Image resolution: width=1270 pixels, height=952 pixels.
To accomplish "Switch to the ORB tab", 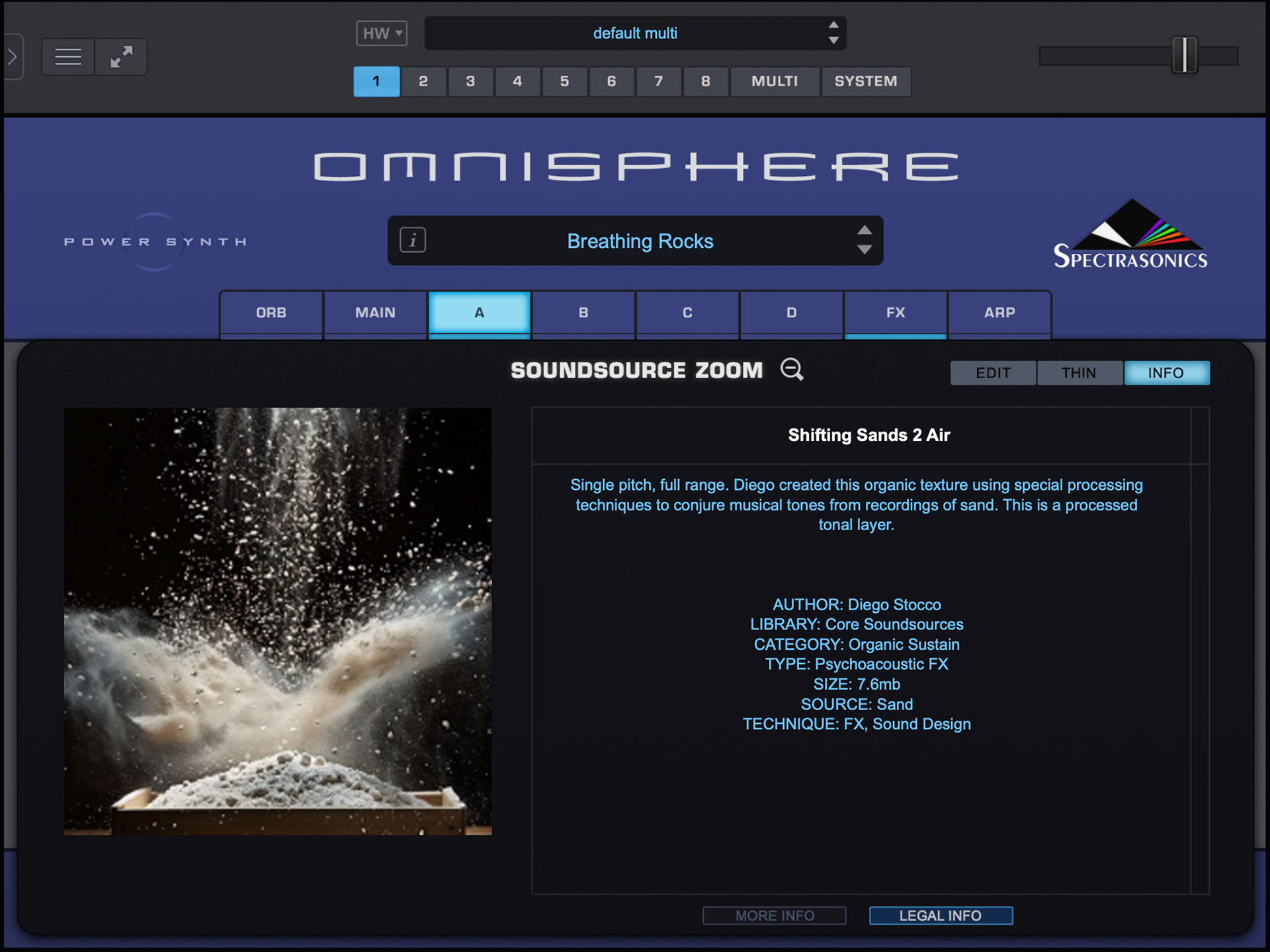I will [271, 313].
